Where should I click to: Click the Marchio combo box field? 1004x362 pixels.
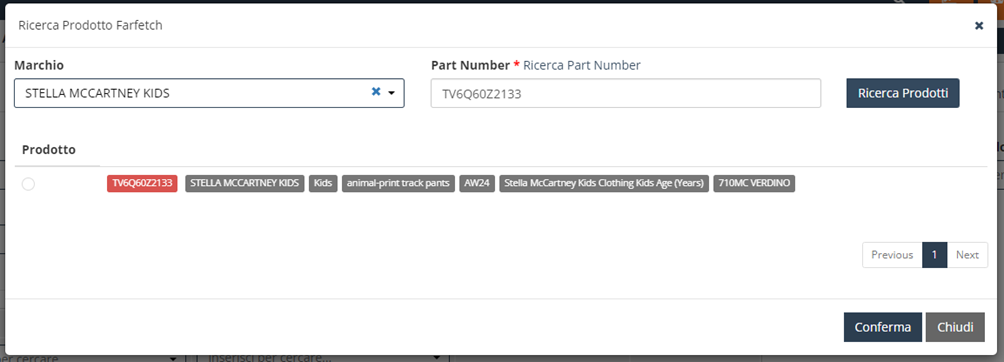tap(209, 94)
